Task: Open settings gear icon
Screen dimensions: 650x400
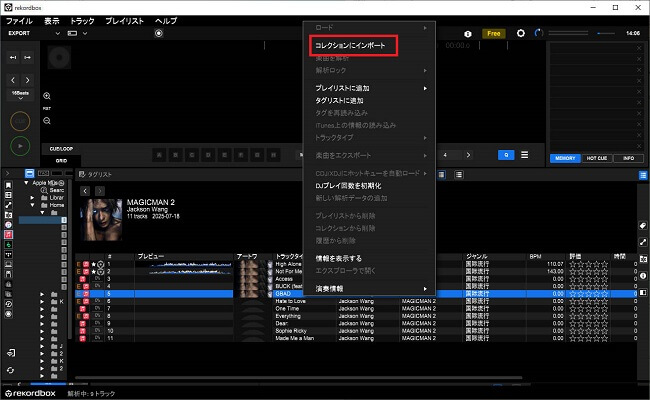Action: tap(521, 33)
